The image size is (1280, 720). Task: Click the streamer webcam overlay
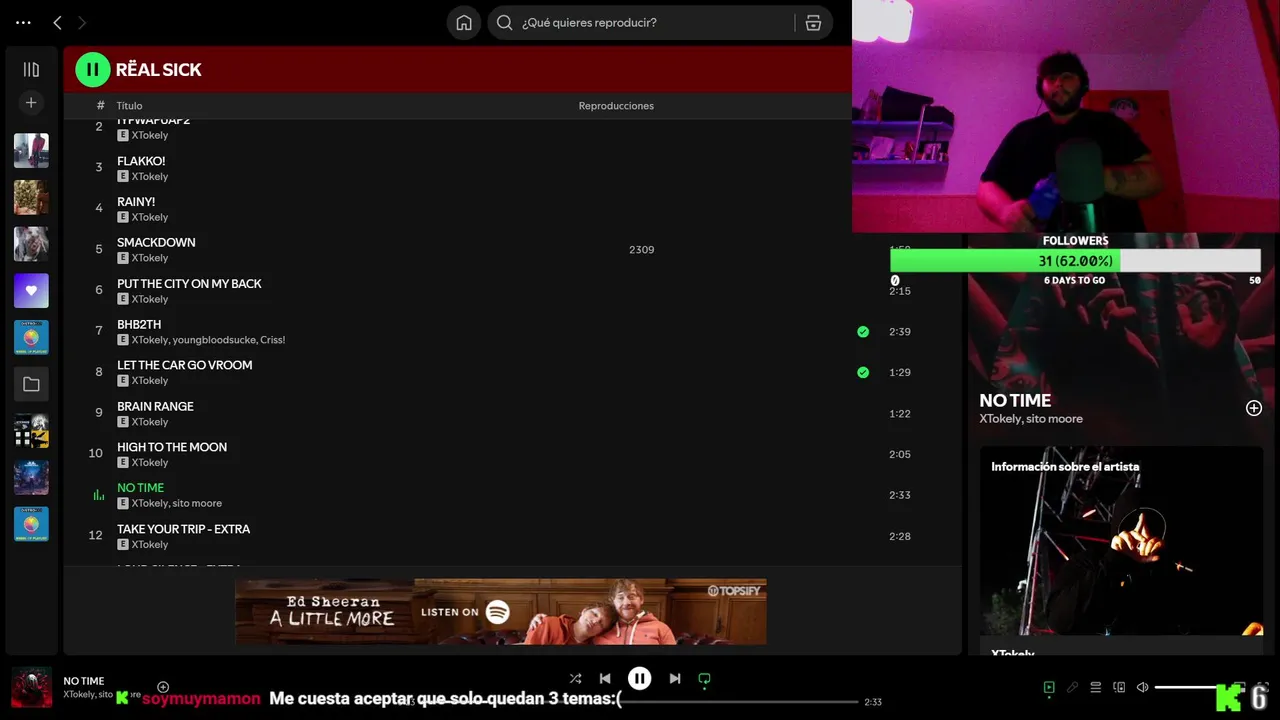coord(1066,116)
